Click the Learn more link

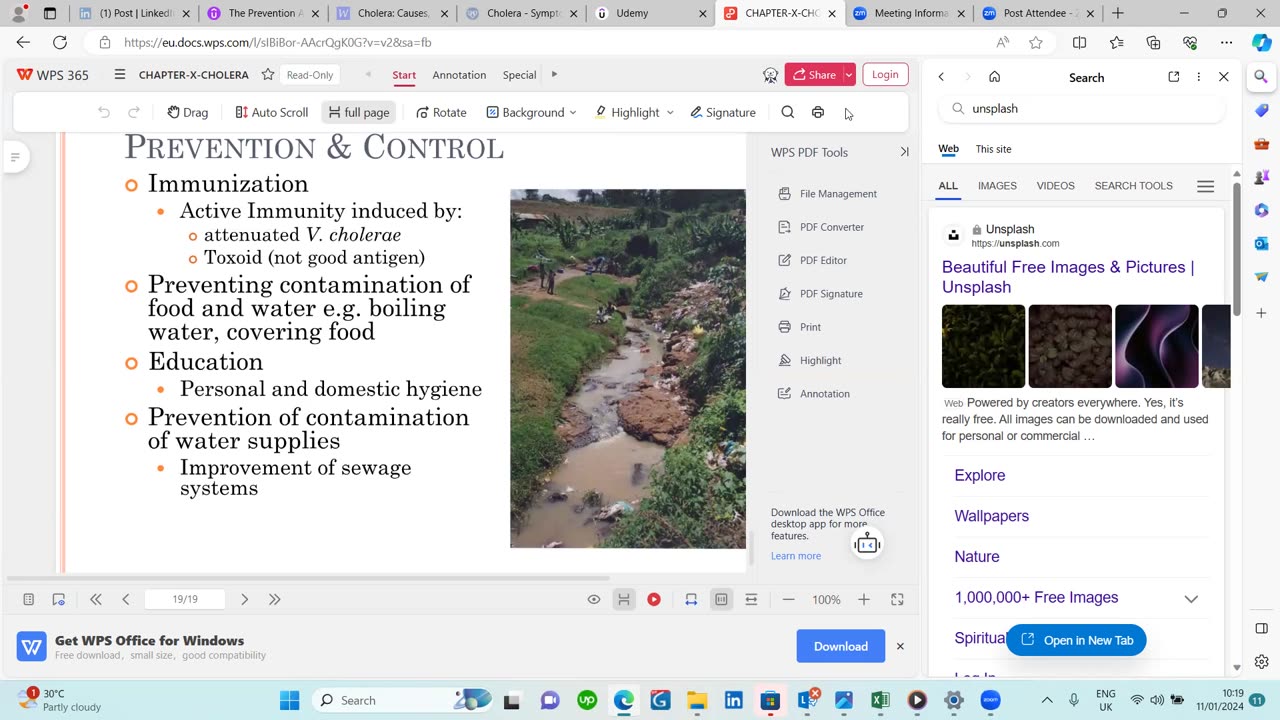click(796, 556)
